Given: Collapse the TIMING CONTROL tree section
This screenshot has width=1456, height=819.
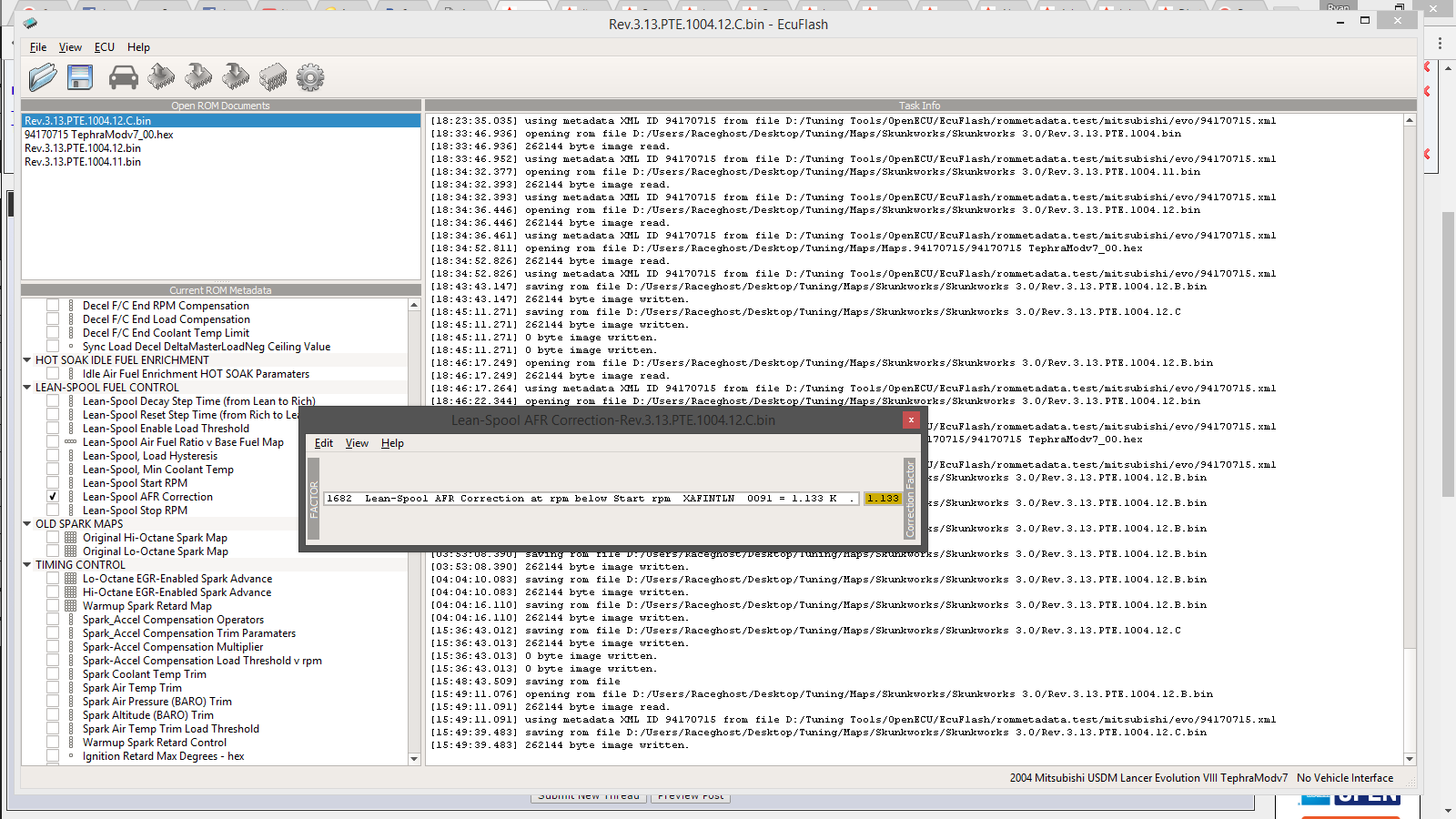Looking at the screenshot, I should tap(27, 565).
